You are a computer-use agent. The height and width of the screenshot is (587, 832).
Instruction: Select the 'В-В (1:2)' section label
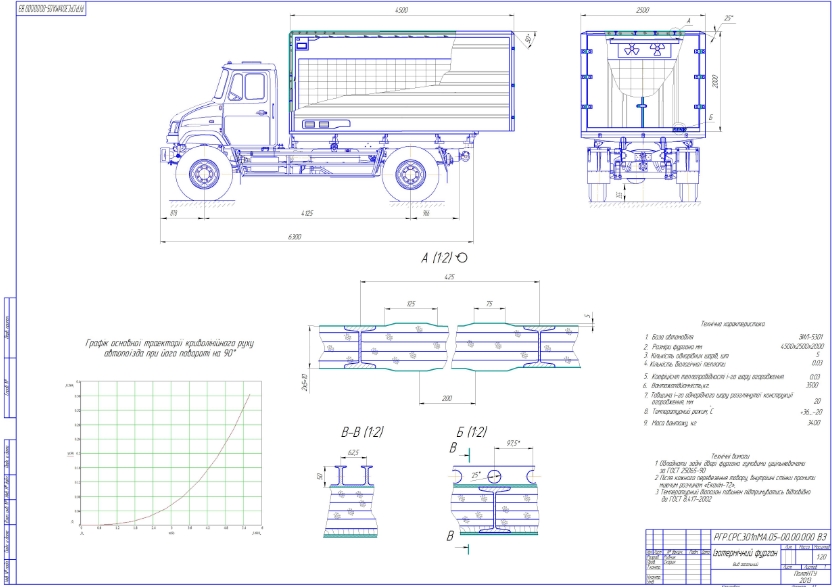coord(361,433)
